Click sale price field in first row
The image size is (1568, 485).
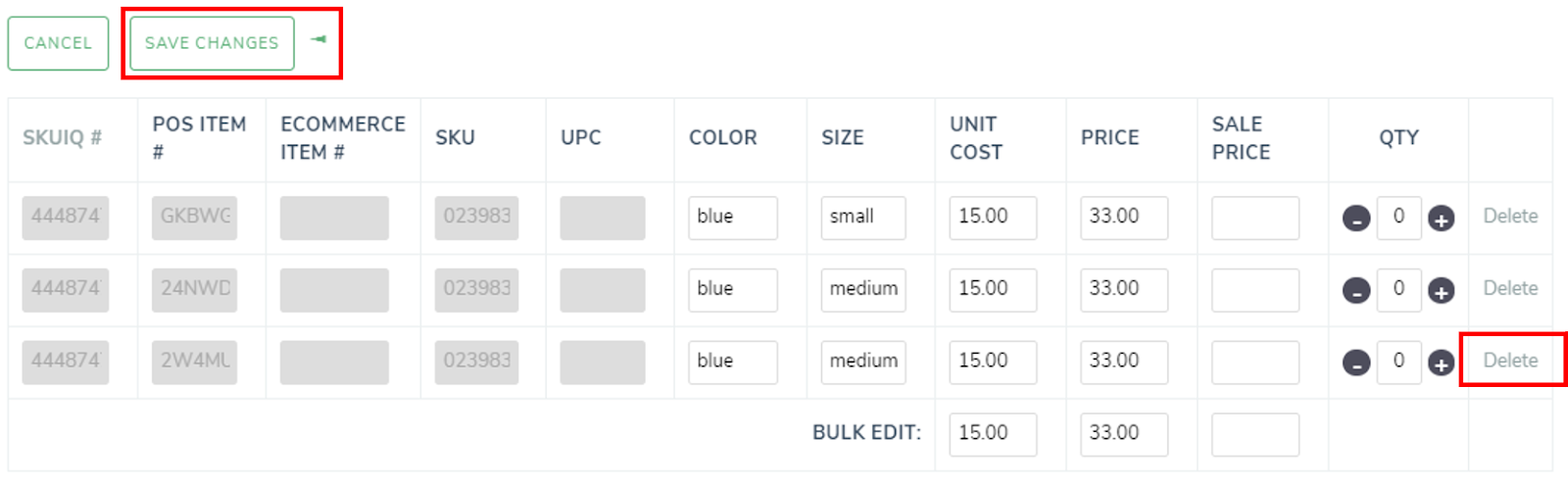pos(1254,218)
